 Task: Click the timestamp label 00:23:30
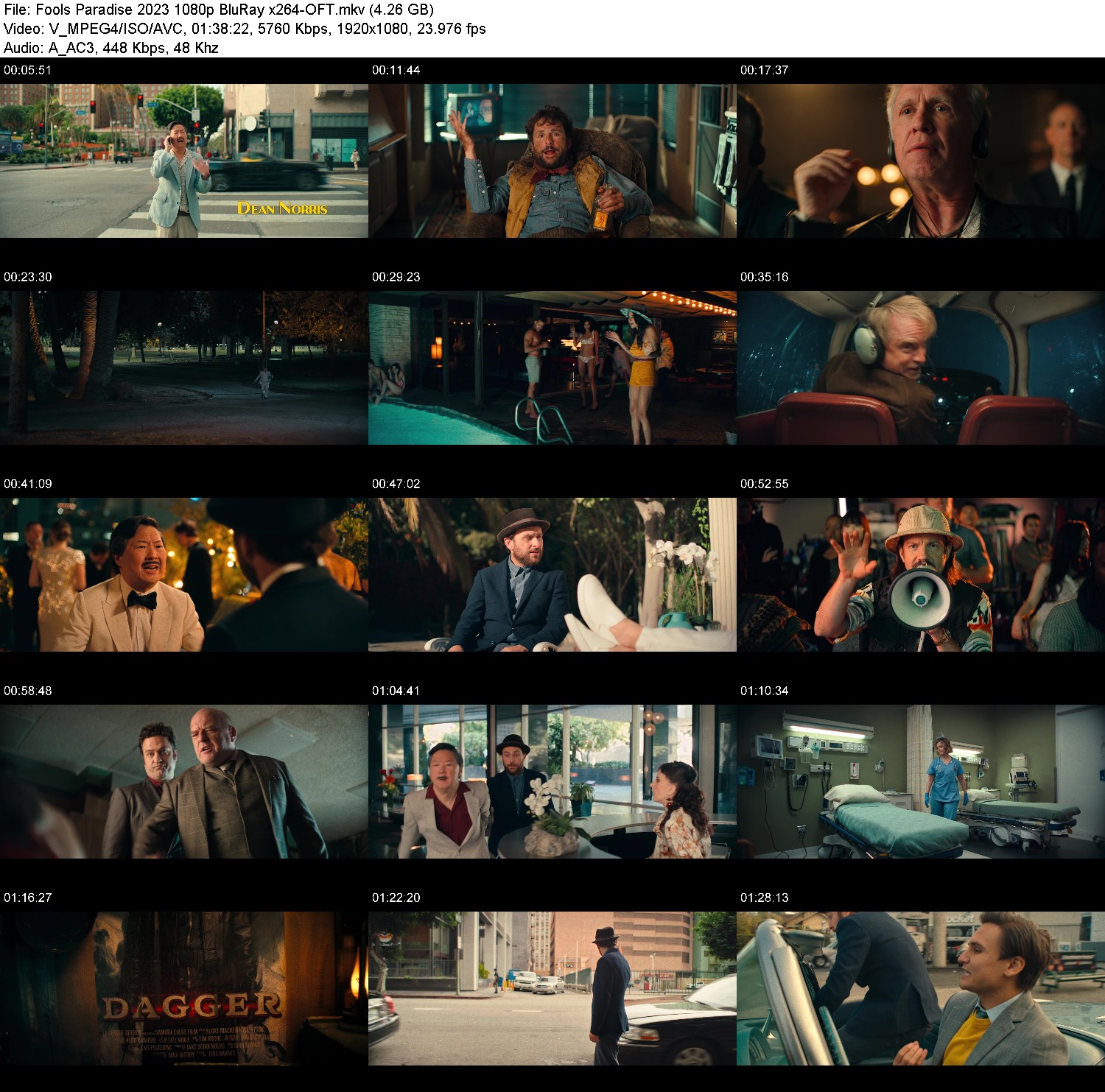27,277
